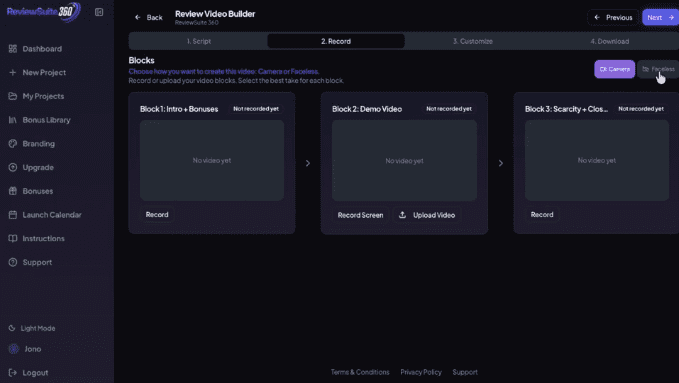Choose the Camera recording mode
This screenshot has width=679, height=383.
point(614,69)
